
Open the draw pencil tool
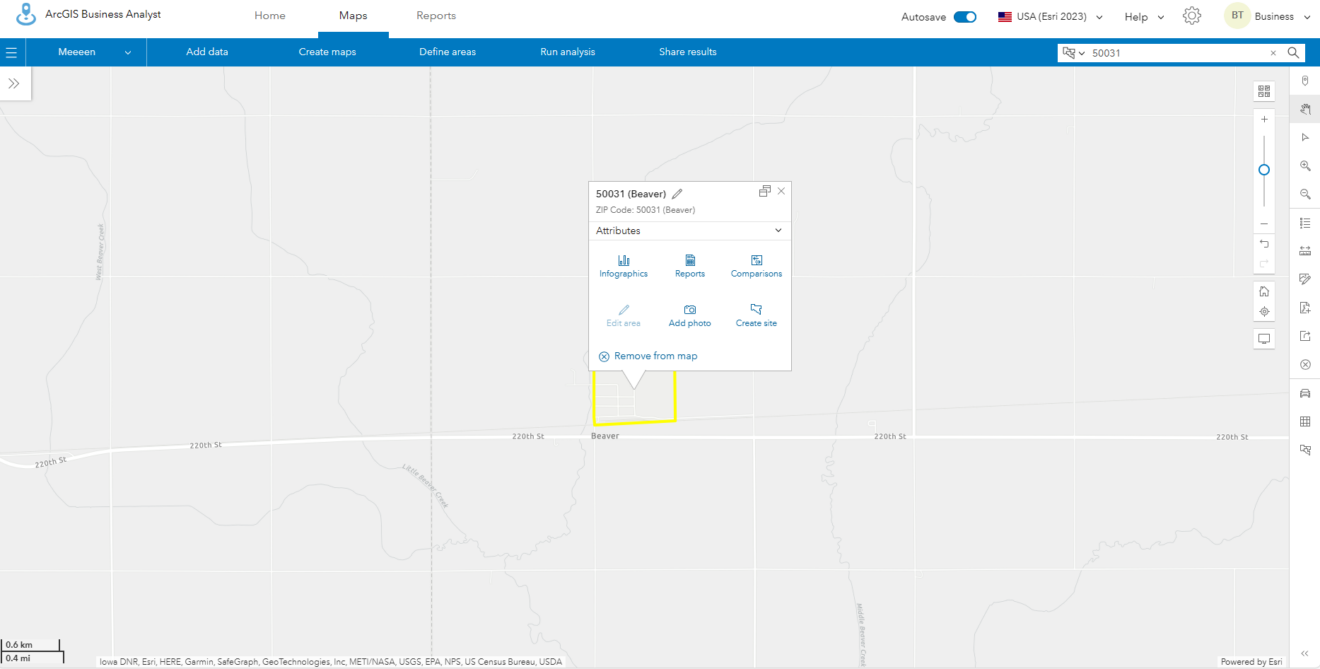[x=1305, y=279]
